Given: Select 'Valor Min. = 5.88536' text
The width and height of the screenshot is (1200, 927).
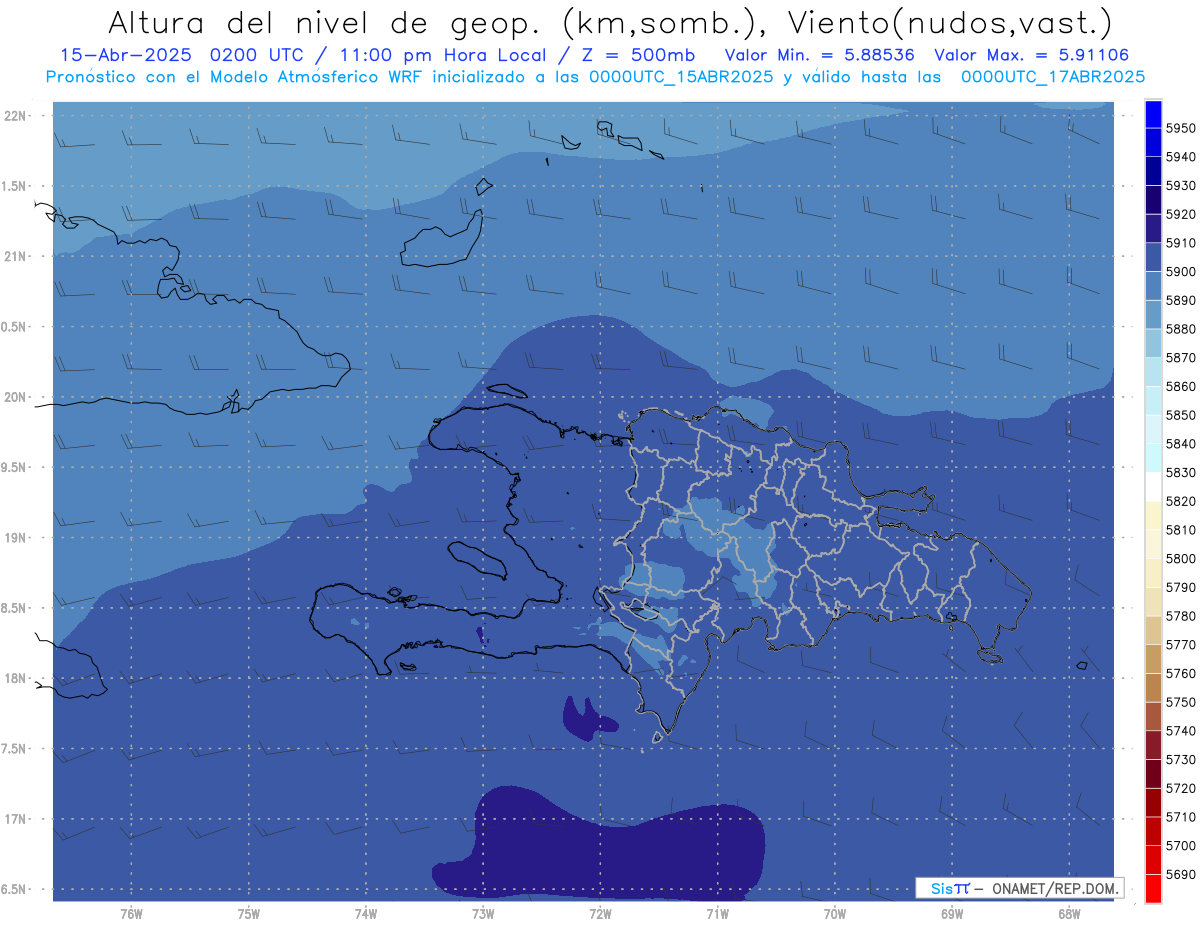Looking at the screenshot, I should point(819,56).
